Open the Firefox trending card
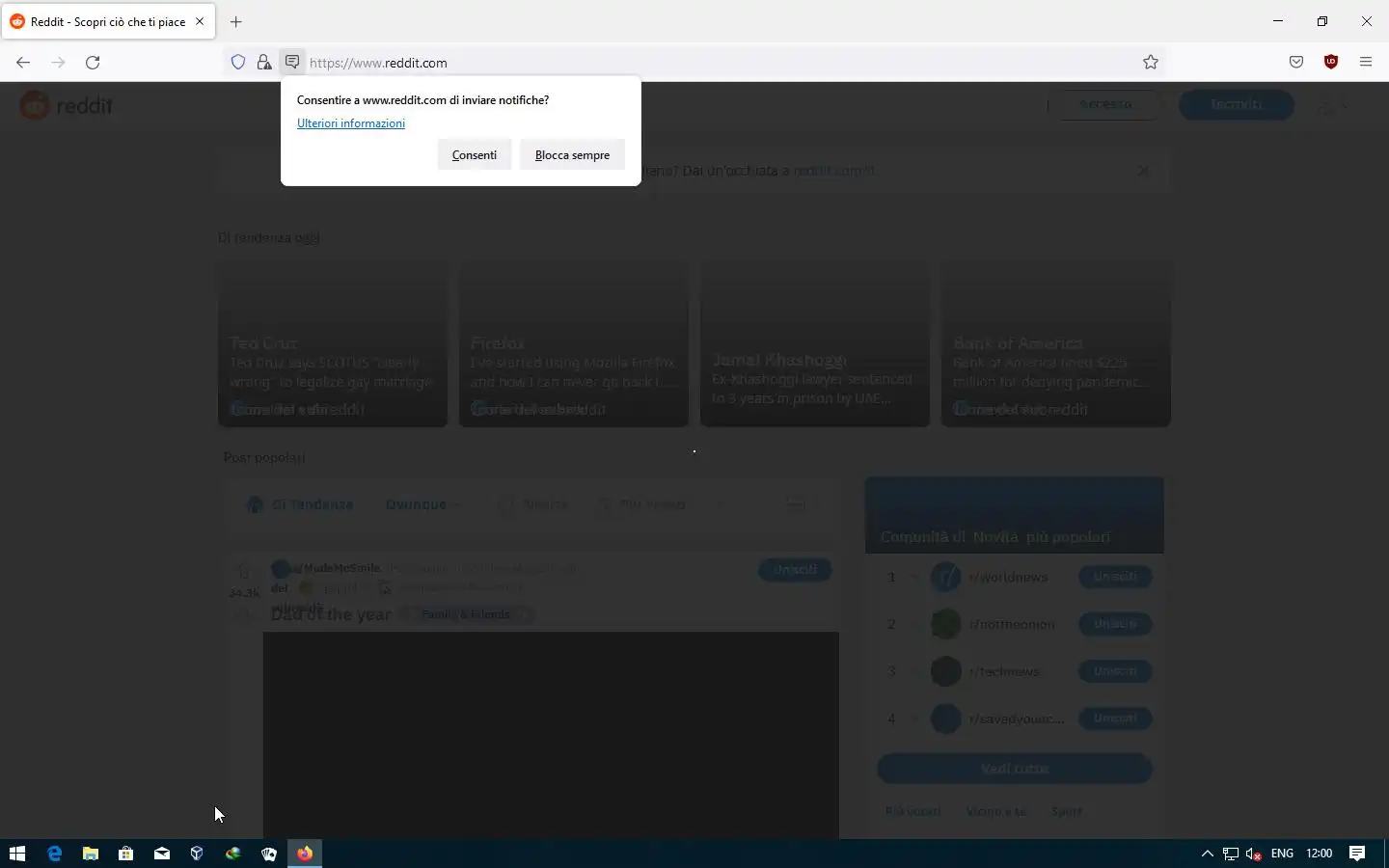 click(574, 344)
